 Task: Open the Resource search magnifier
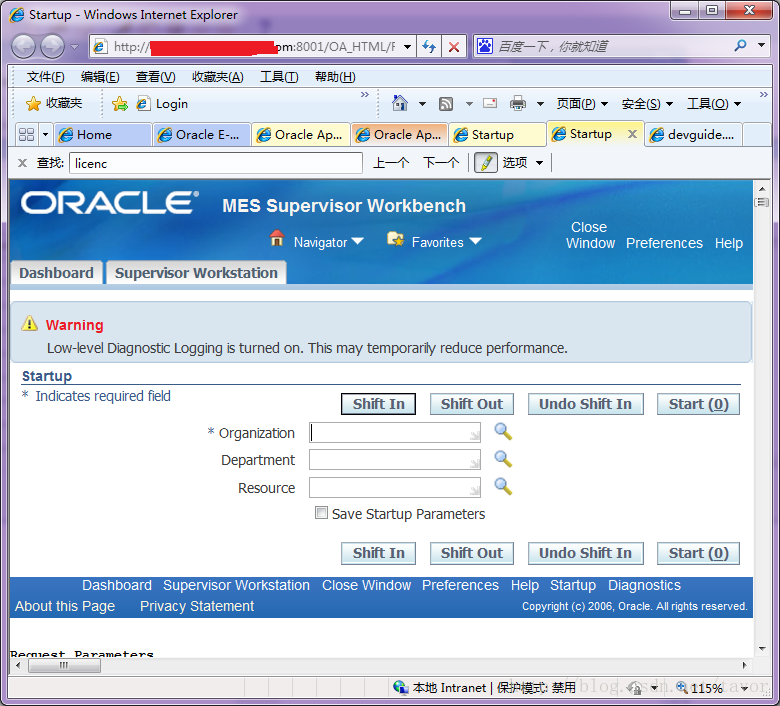point(503,486)
